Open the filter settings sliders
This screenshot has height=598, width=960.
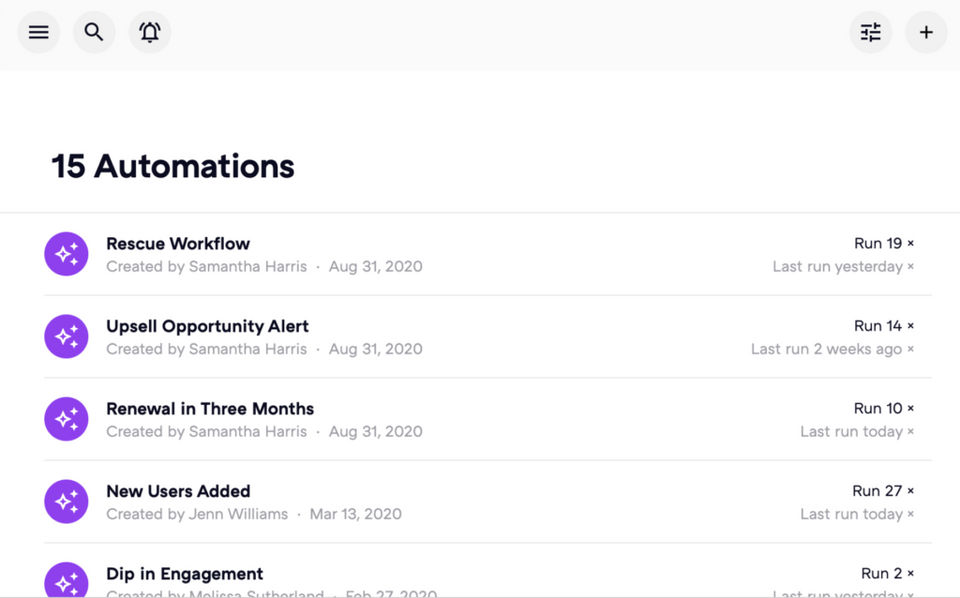tap(871, 32)
